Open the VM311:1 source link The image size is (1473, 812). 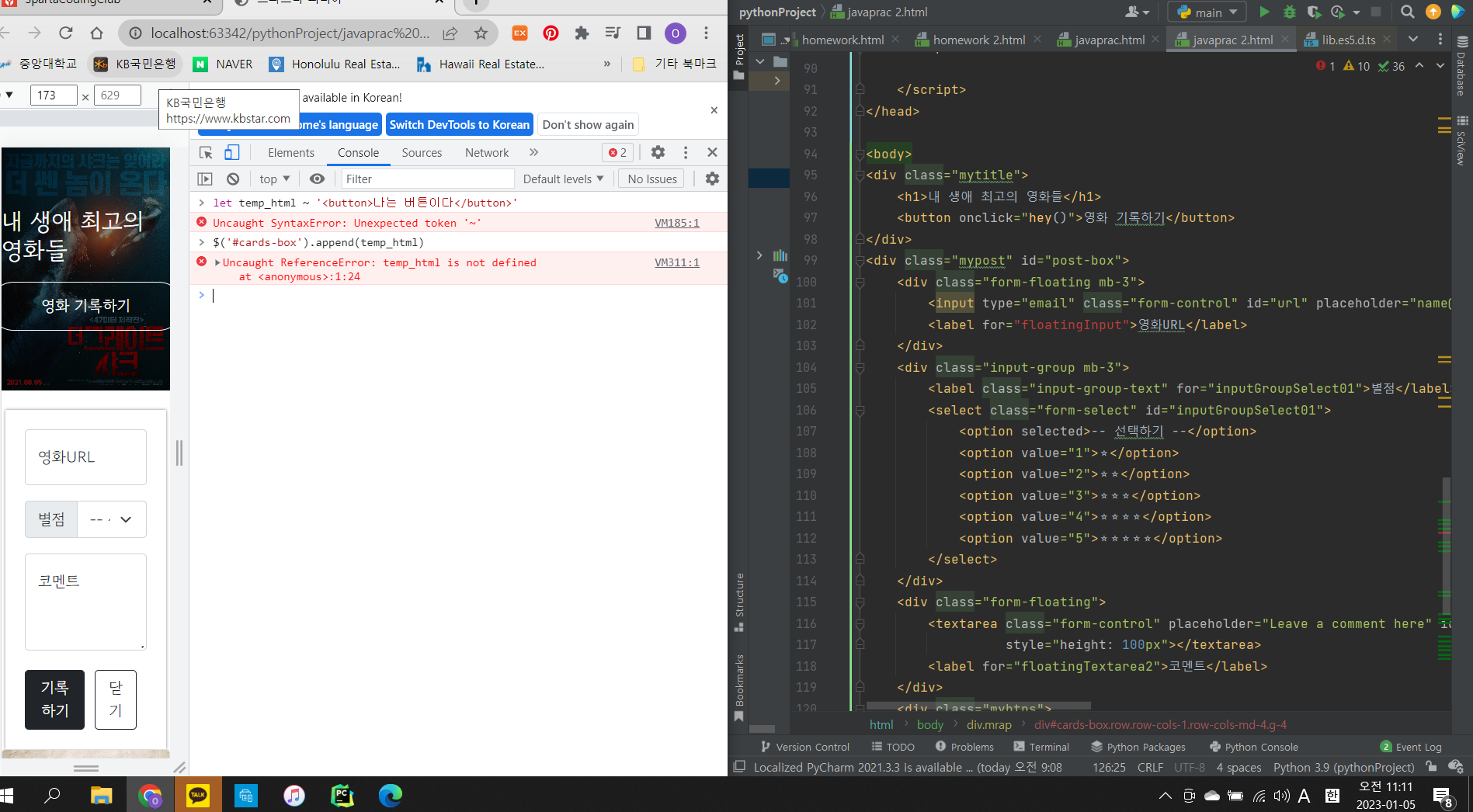(677, 262)
